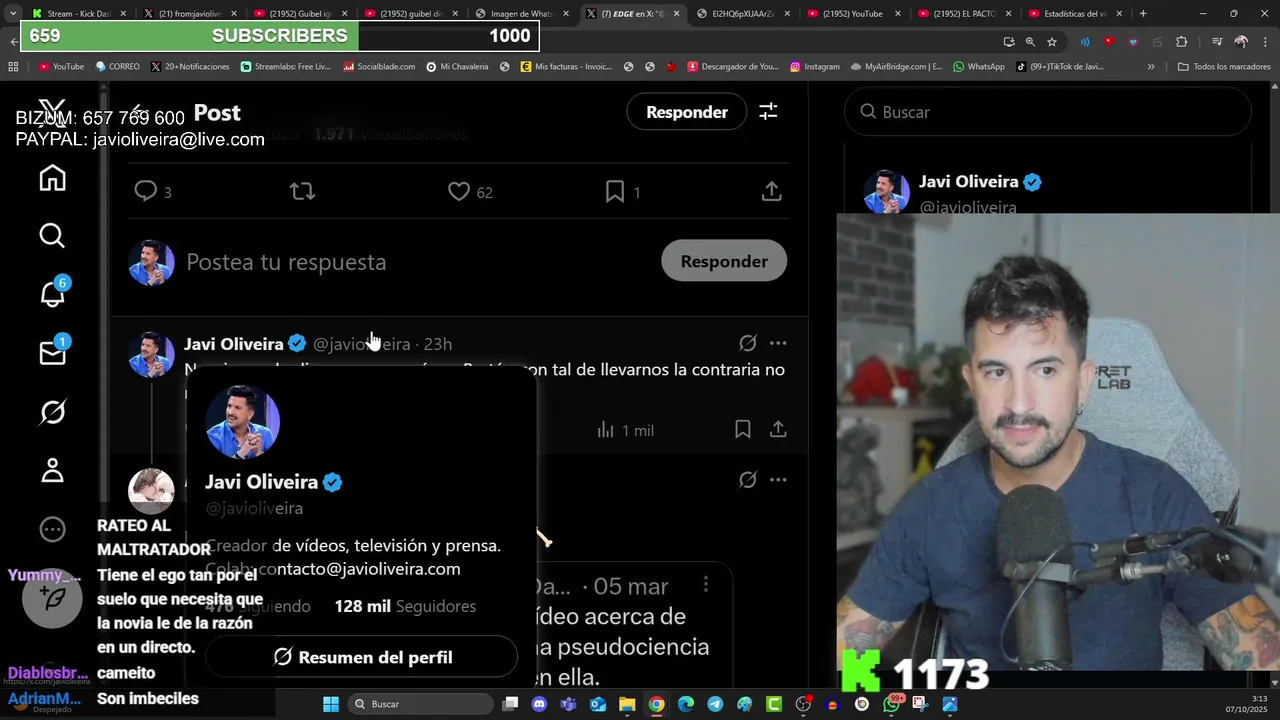Open notifications bell with badge 6
Viewport: 1280px width, 720px height.
52,293
